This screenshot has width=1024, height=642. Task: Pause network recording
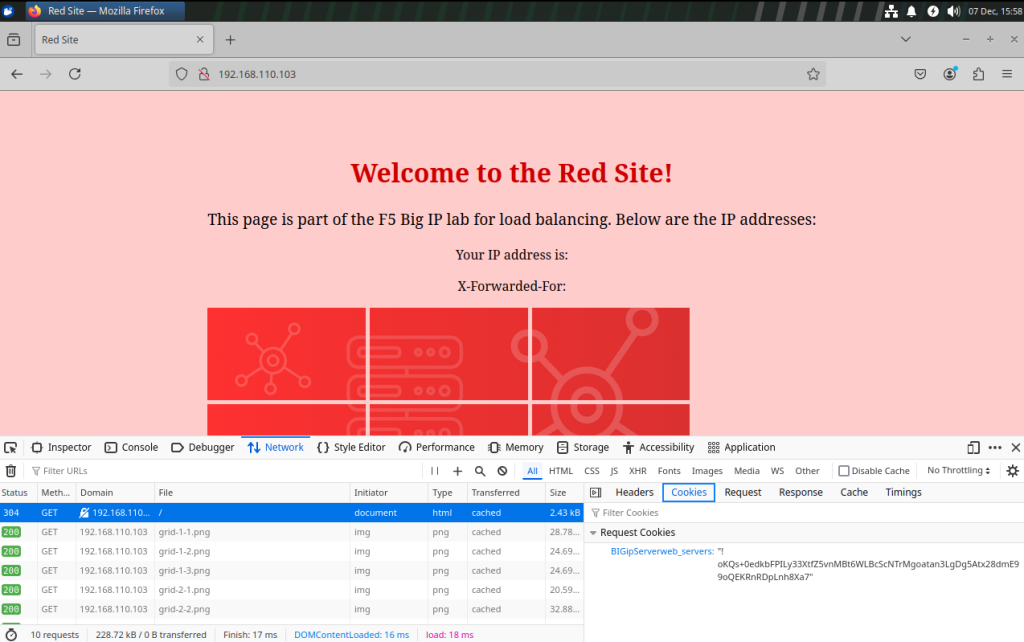[435, 471]
